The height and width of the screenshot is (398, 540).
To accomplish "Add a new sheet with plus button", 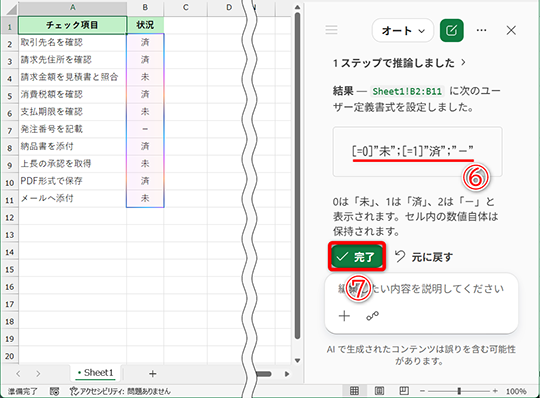I will [x=153, y=374].
